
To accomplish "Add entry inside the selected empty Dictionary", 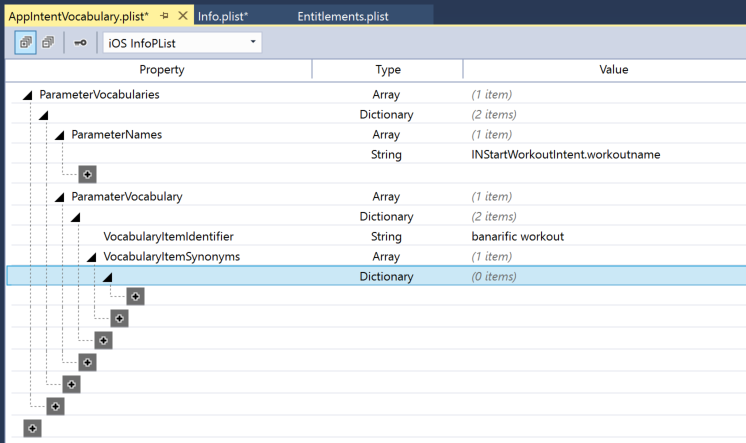I will 135,296.
